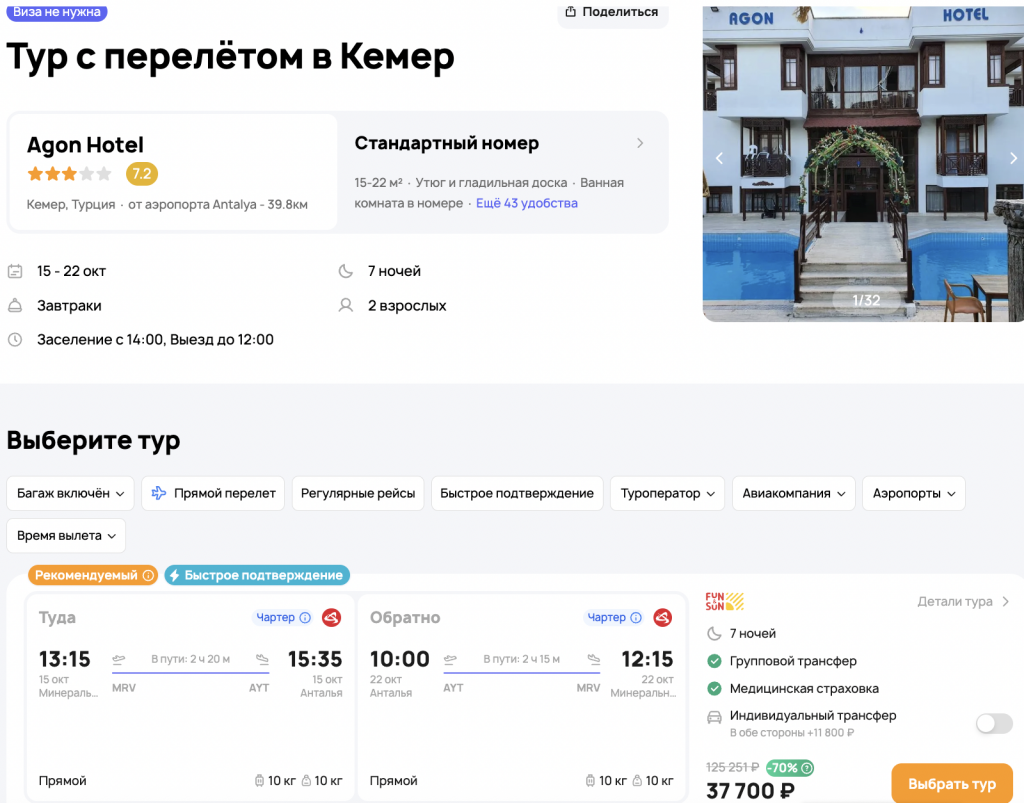
Task: Click previous photo arrow on hotel image
Action: coord(718,158)
